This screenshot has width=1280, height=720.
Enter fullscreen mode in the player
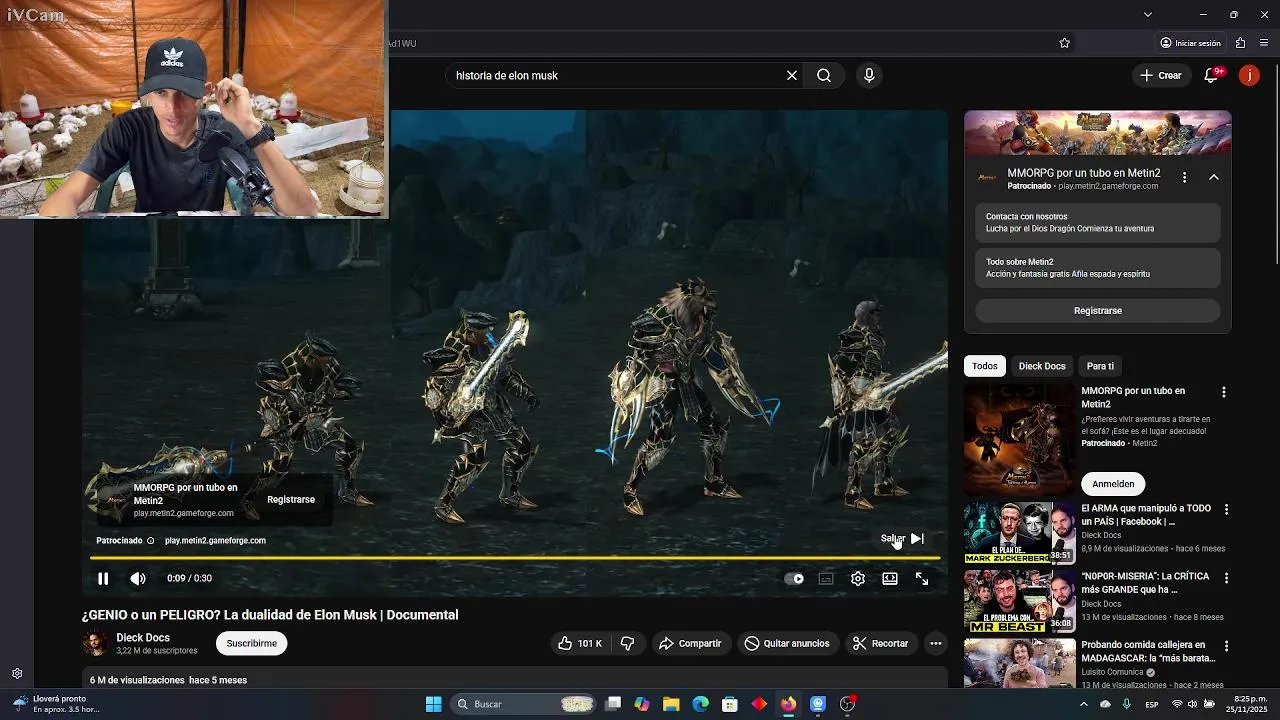(922, 578)
